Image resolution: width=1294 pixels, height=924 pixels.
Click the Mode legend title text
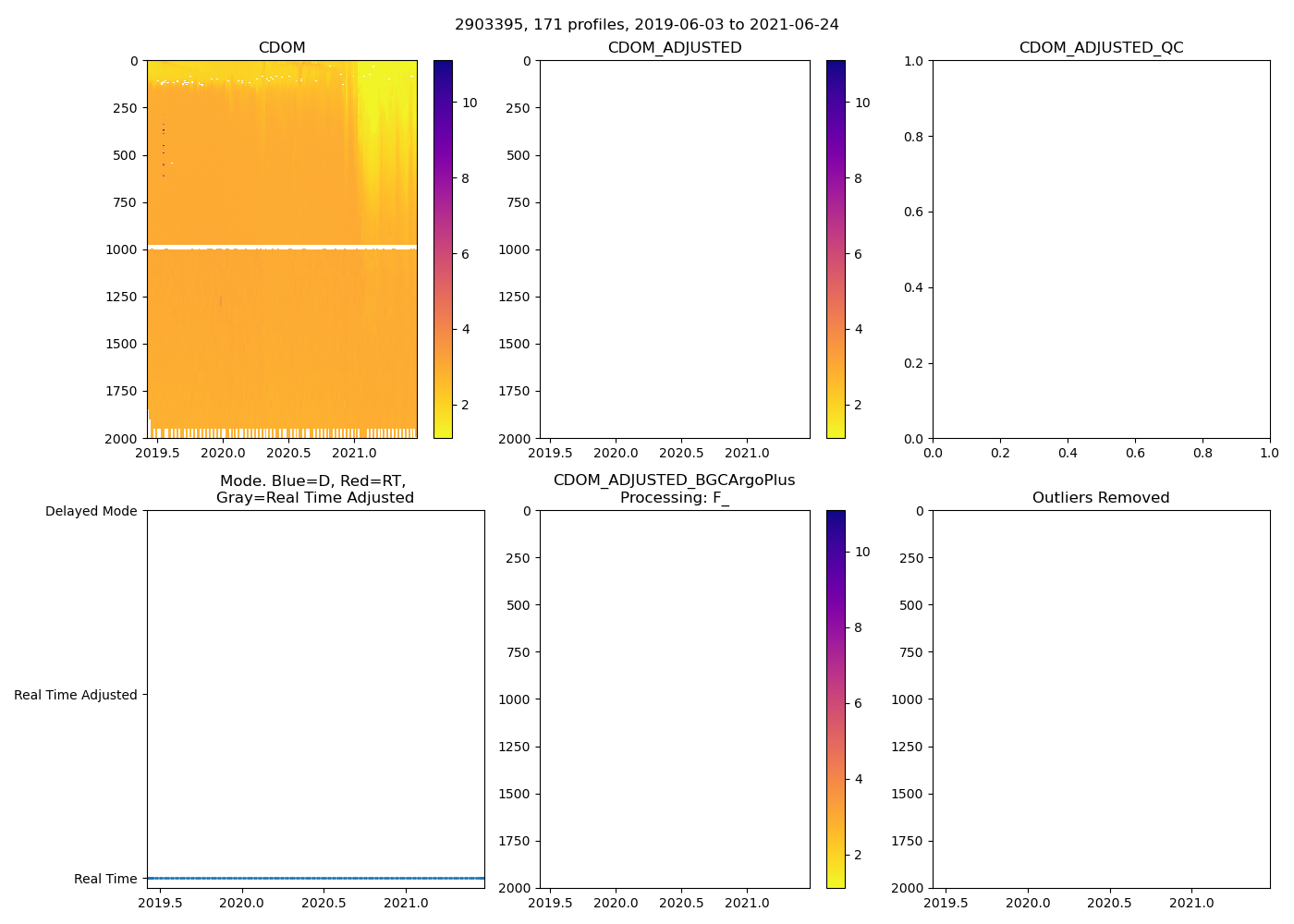pos(314,490)
